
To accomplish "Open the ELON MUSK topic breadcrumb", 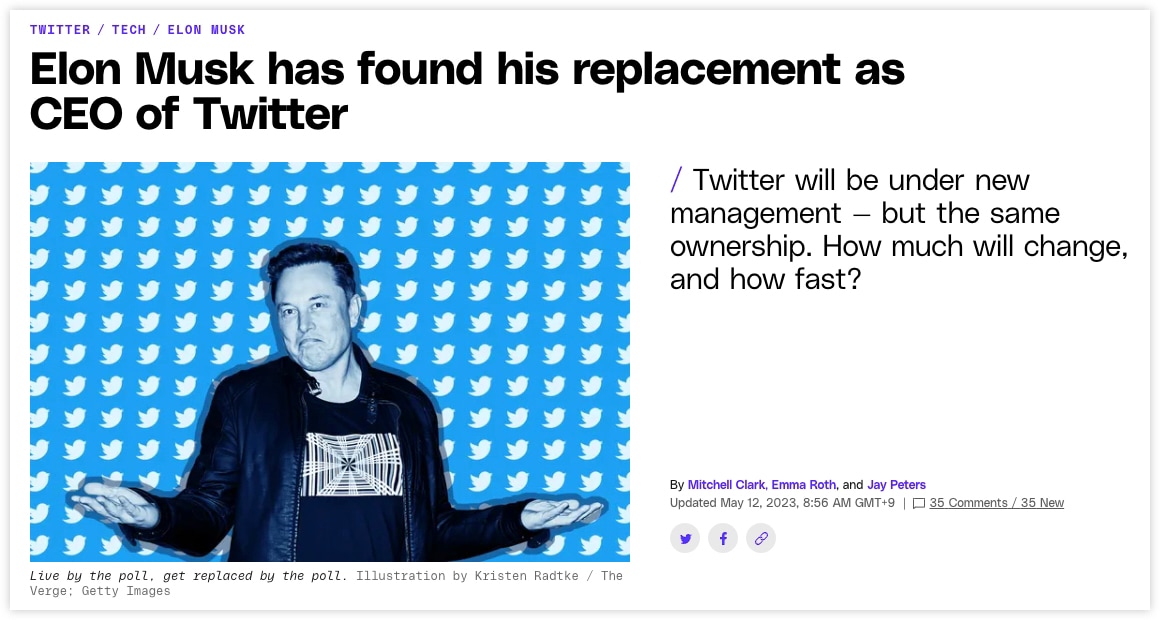I will pyautogui.click(x=206, y=30).
